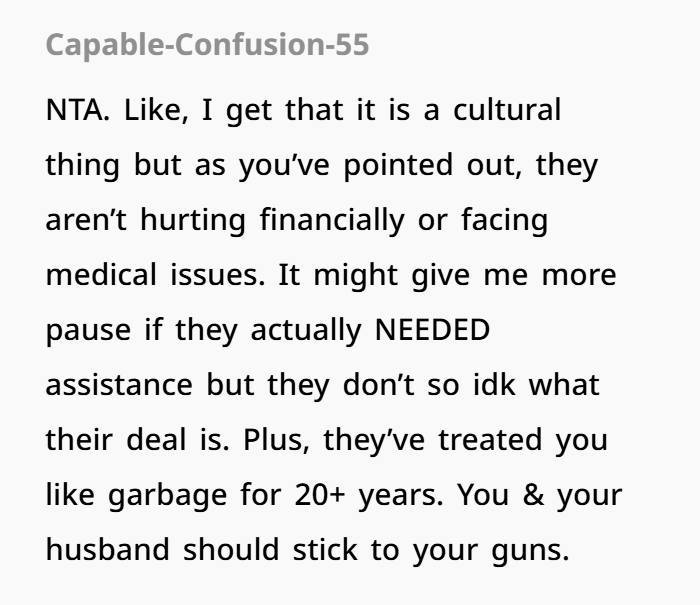
Task: Click the word "idk" in the comment
Action: [x=494, y=384]
